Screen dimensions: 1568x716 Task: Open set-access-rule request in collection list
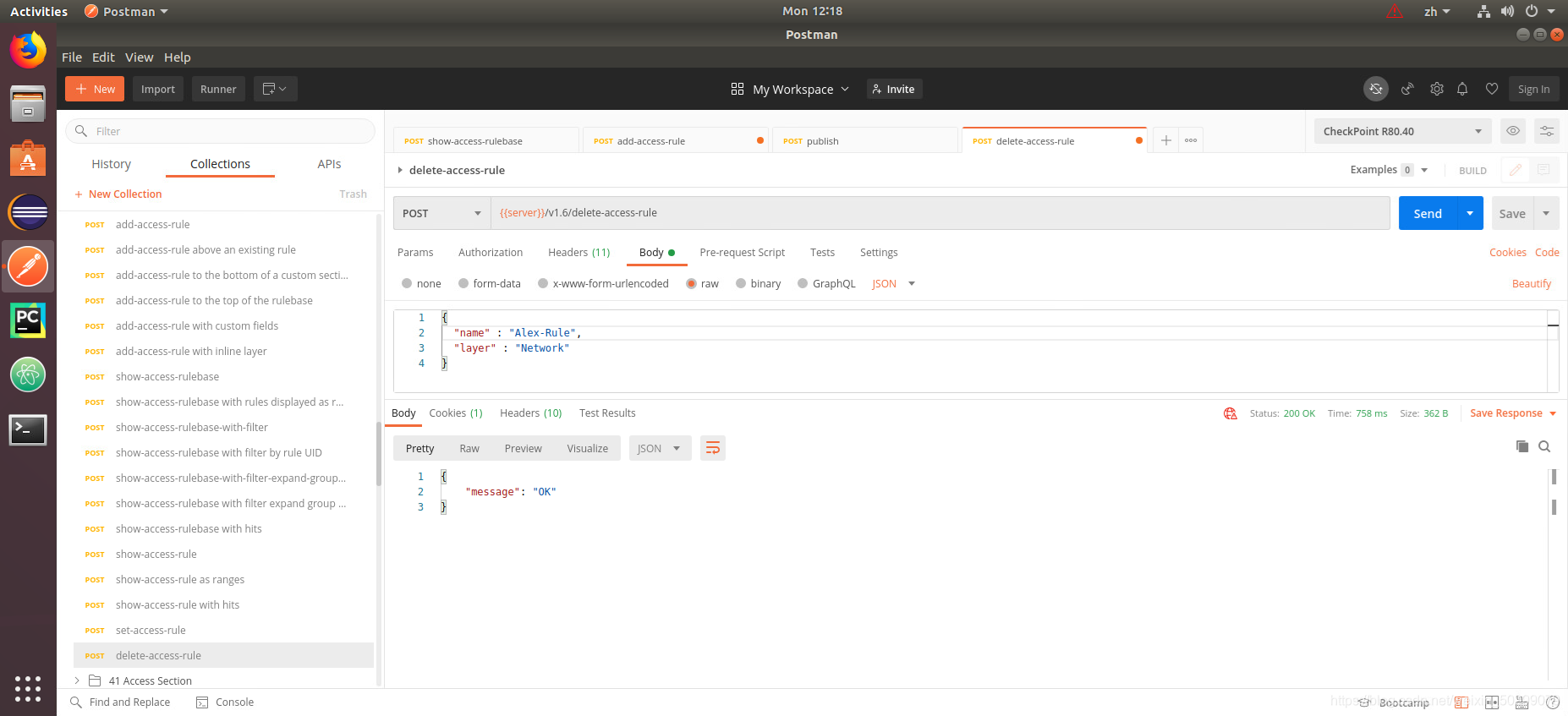tap(223, 630)
